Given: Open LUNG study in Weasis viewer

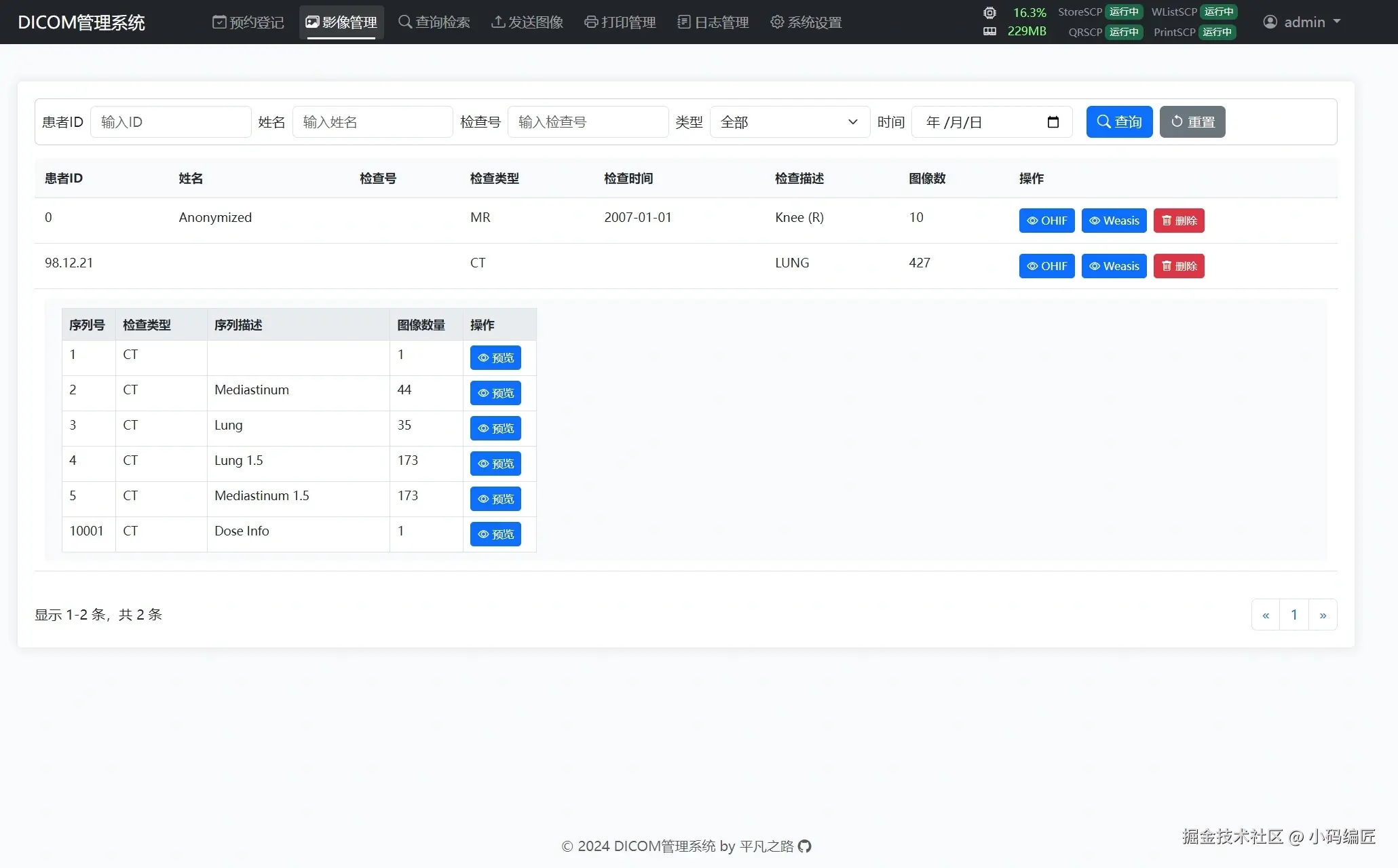Looking at the screenshot, I should pos(1114,266).
